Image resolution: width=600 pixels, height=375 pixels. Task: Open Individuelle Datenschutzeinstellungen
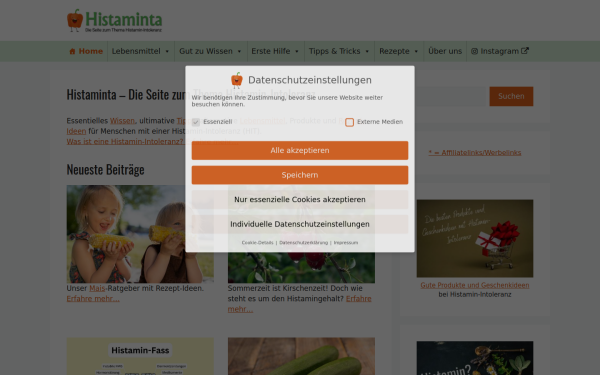coord(300,224)
